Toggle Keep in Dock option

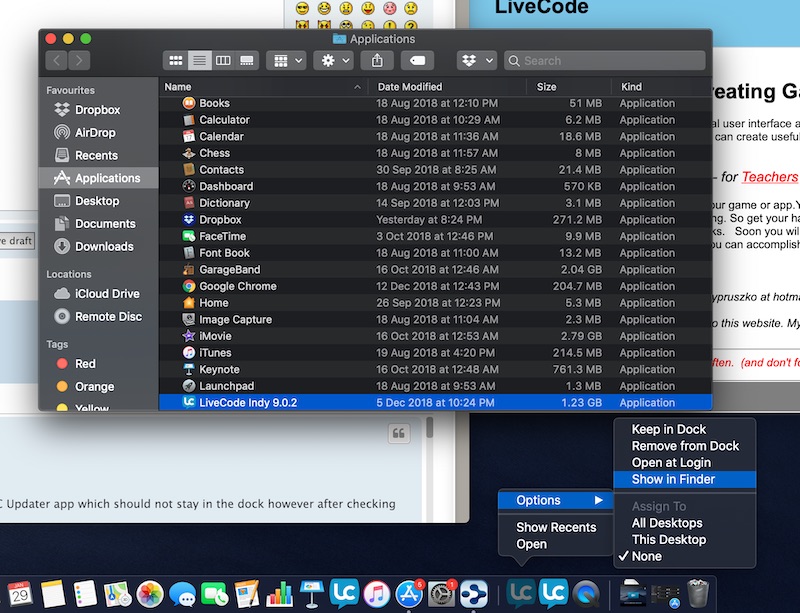[668, 429]
